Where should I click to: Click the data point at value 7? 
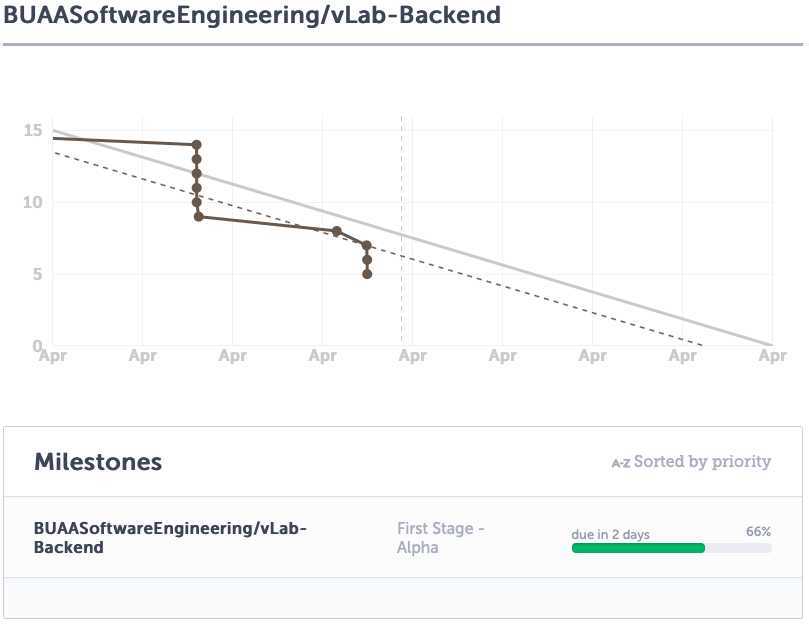pyautogui.click(x=367, y=245)
